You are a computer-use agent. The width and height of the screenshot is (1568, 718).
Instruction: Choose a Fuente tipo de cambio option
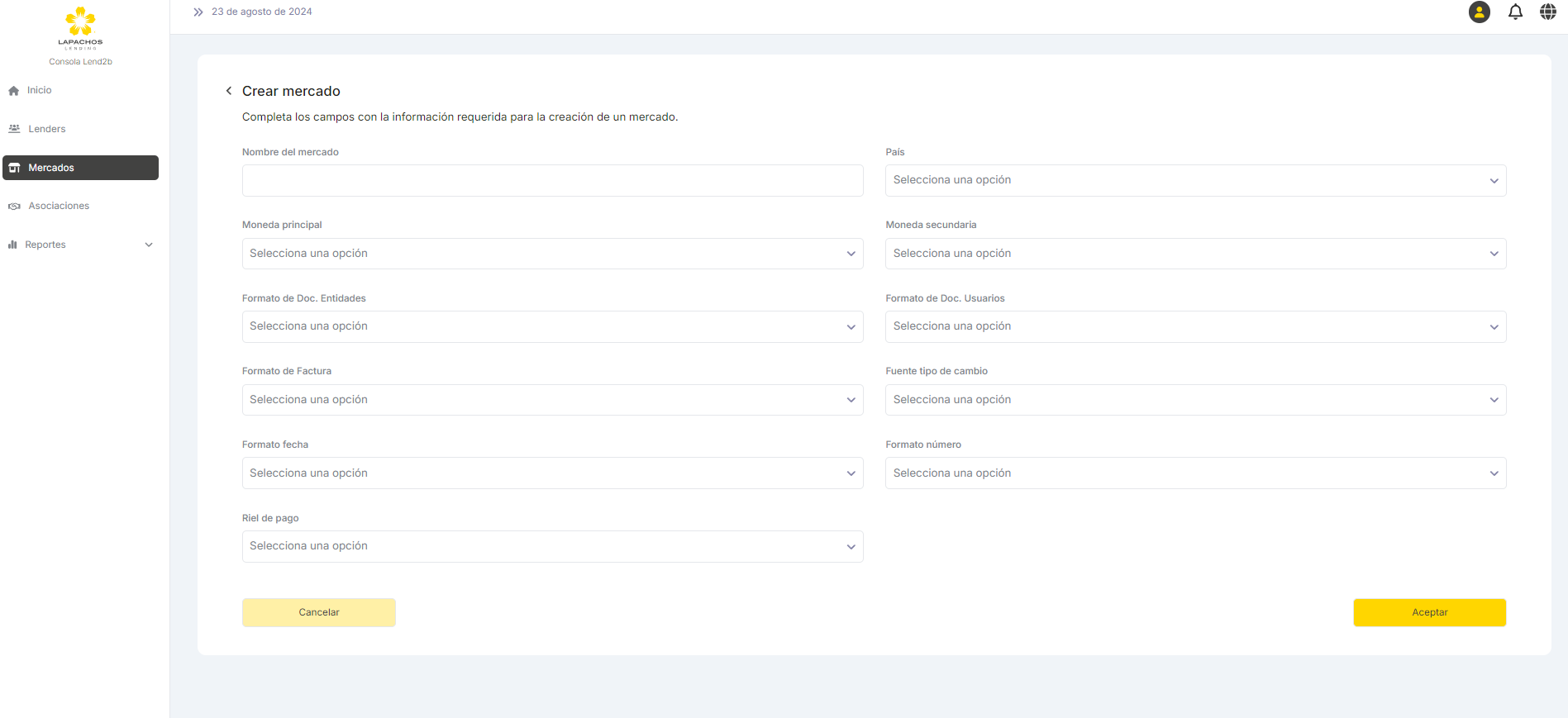coord(1195,400)
